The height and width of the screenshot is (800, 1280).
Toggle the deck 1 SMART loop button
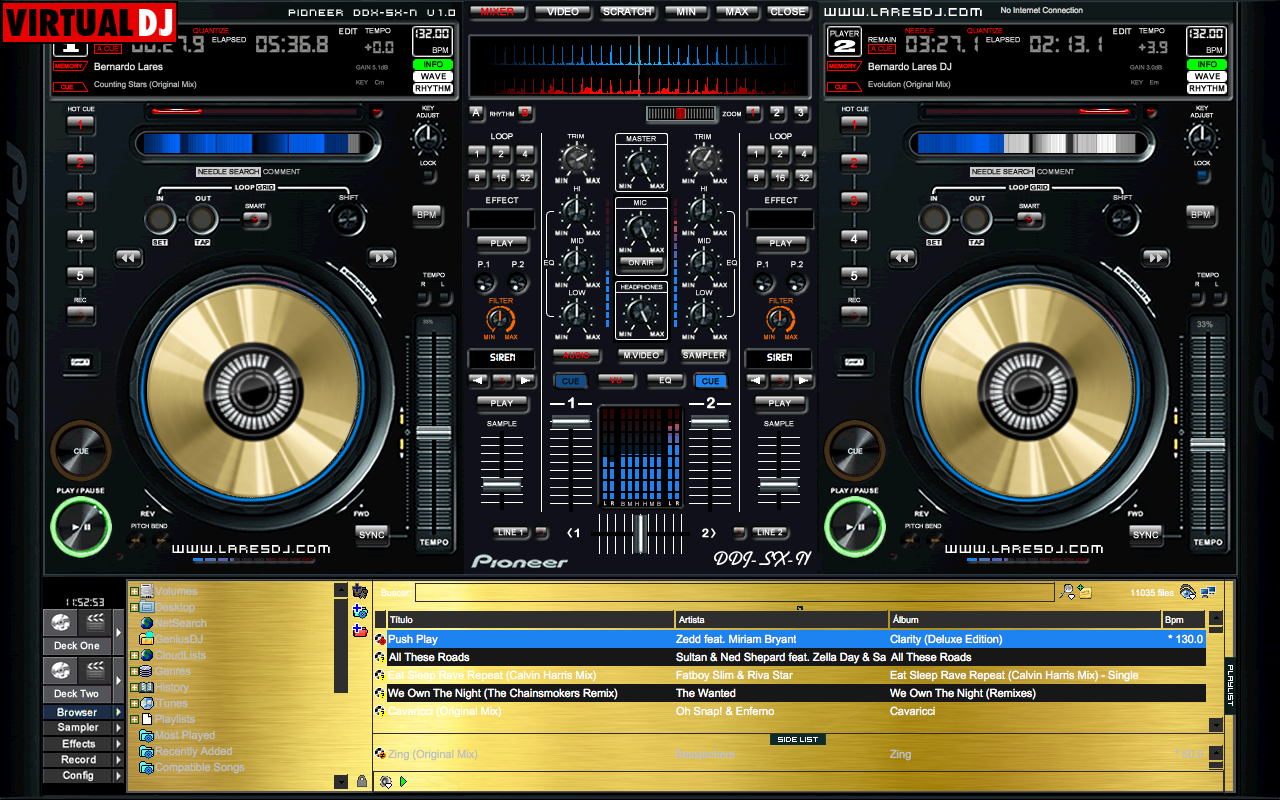coord(256,219)
